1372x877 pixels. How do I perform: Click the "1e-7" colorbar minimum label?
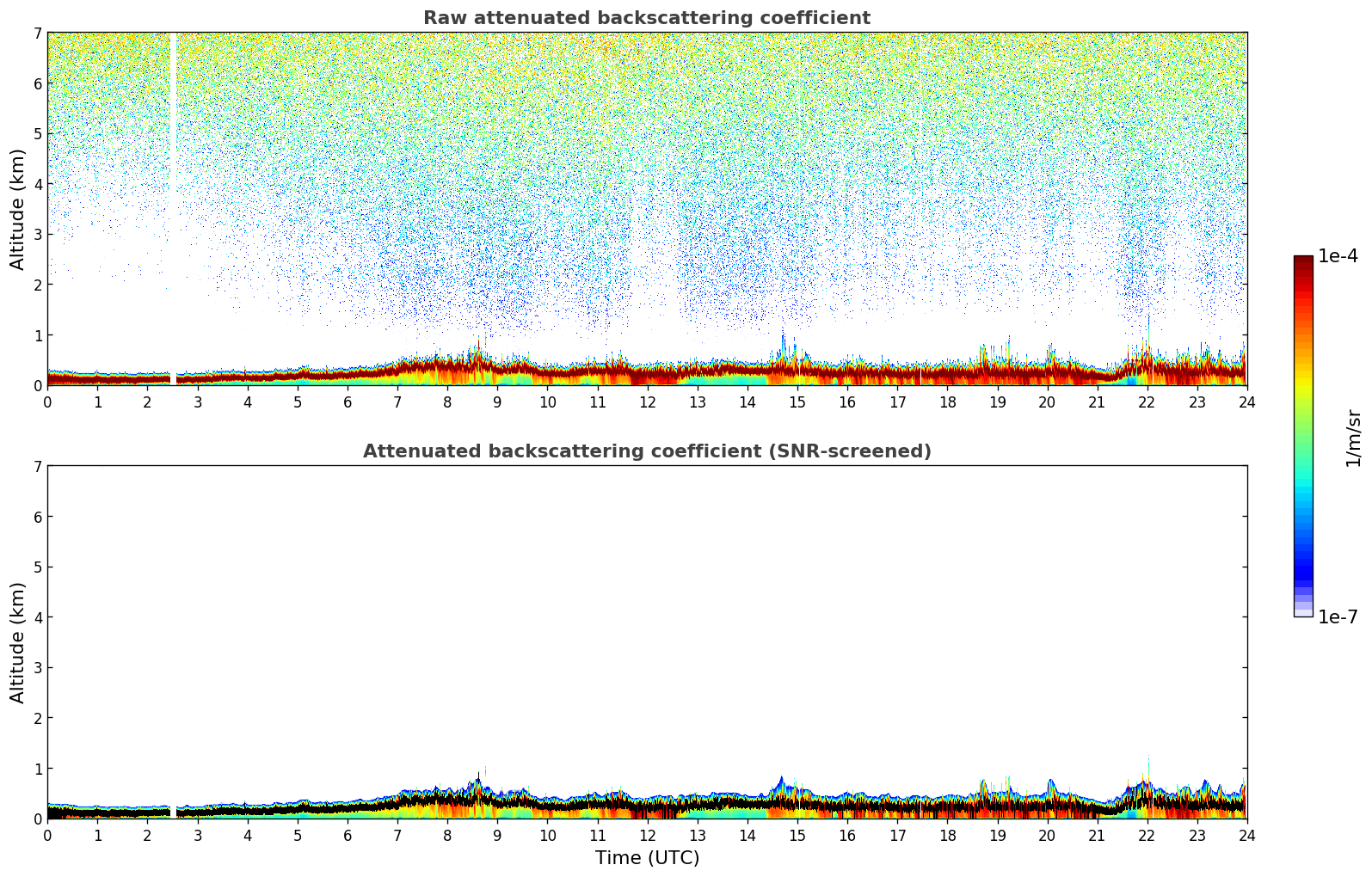pyautogui.click(x=1338, y=617)
